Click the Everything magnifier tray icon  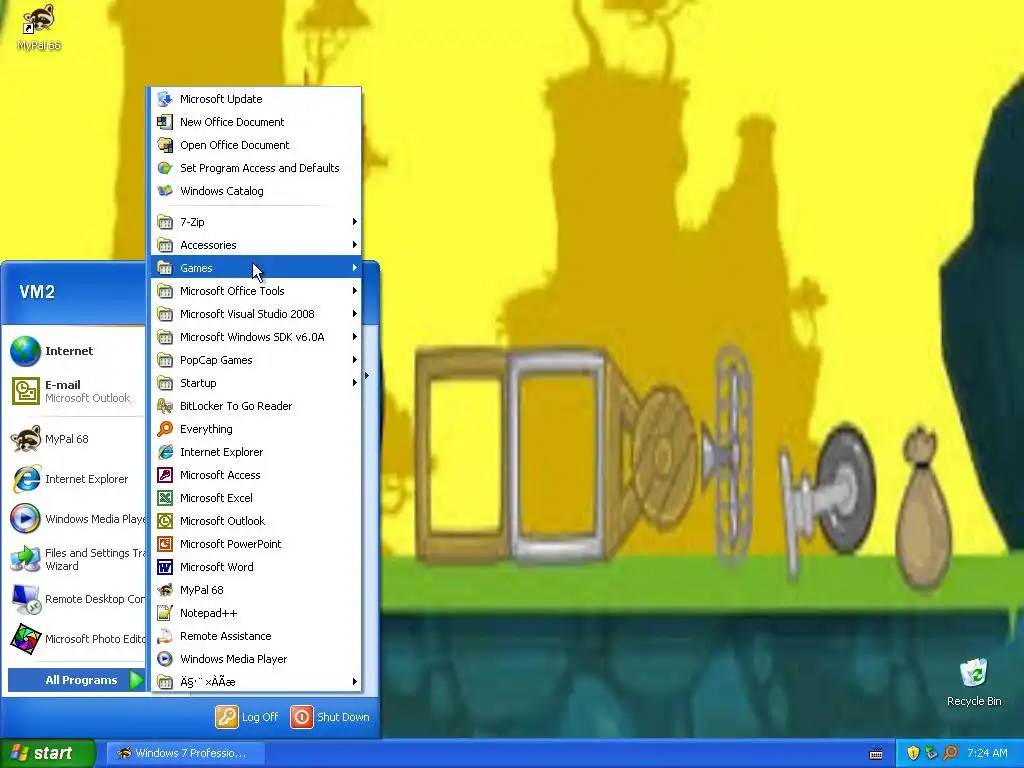[x=950, y=753]
